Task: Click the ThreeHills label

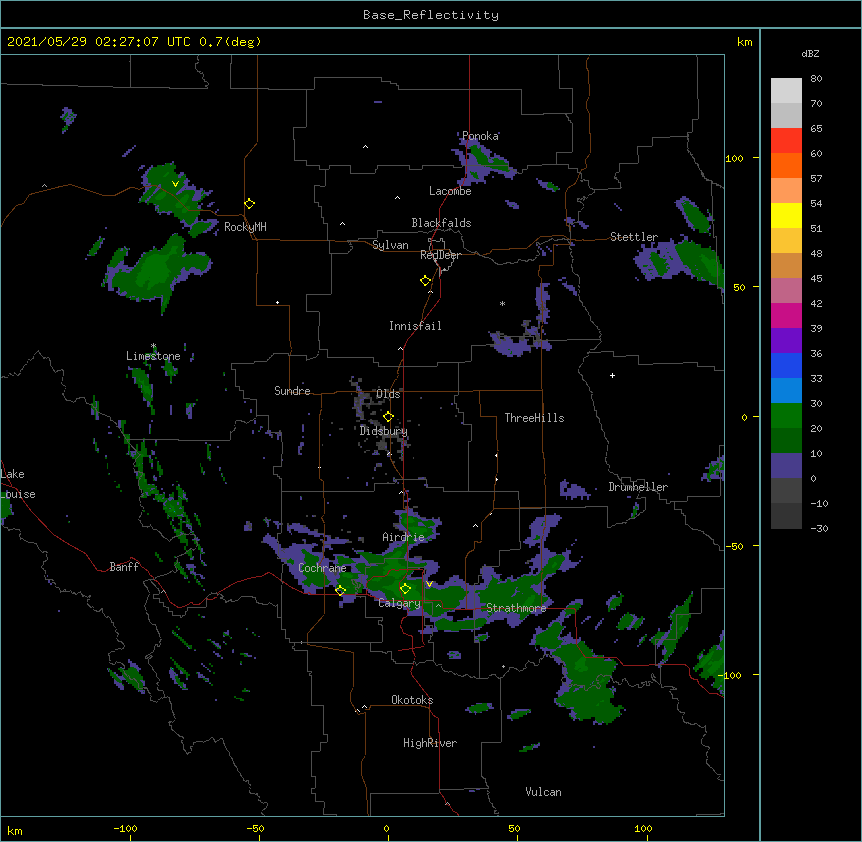Action: (534, 418)
